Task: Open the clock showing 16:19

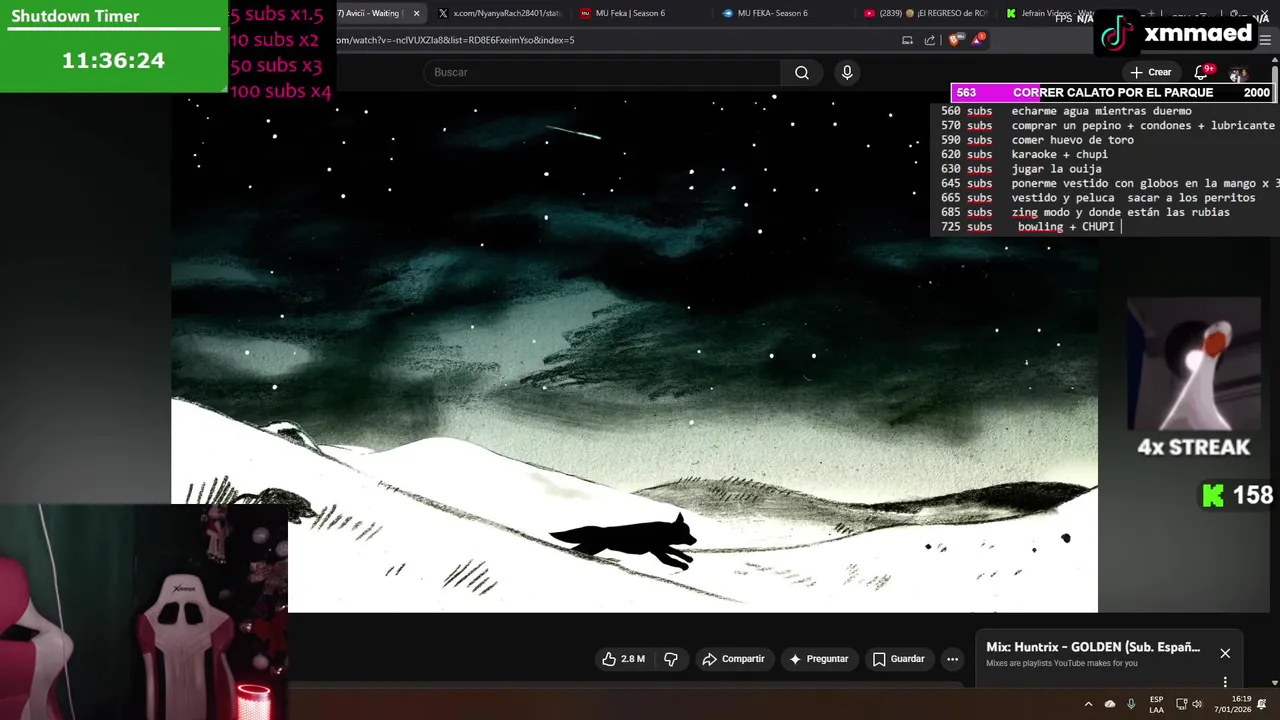Action: [x=1233, y=704]
